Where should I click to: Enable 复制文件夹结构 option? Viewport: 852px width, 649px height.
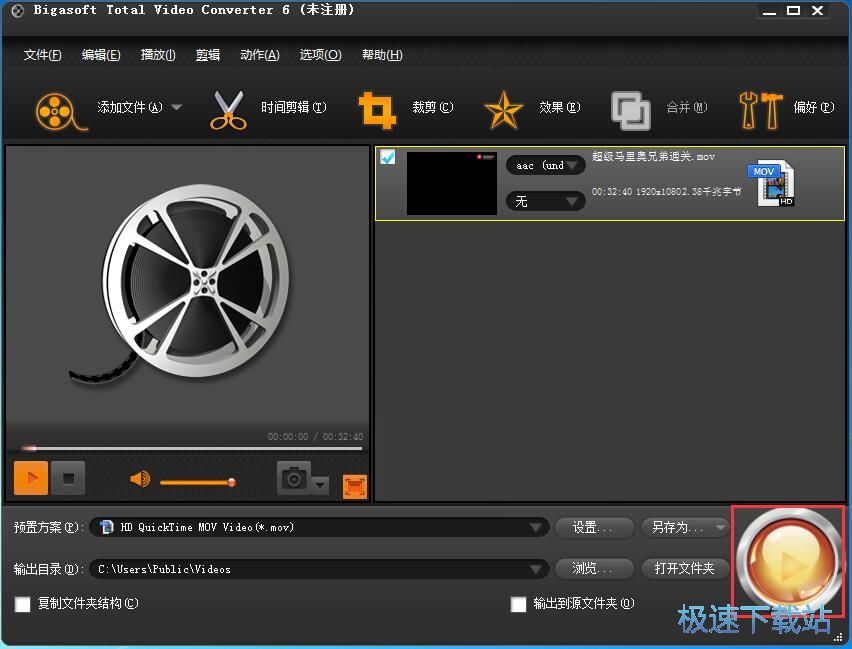21,604
